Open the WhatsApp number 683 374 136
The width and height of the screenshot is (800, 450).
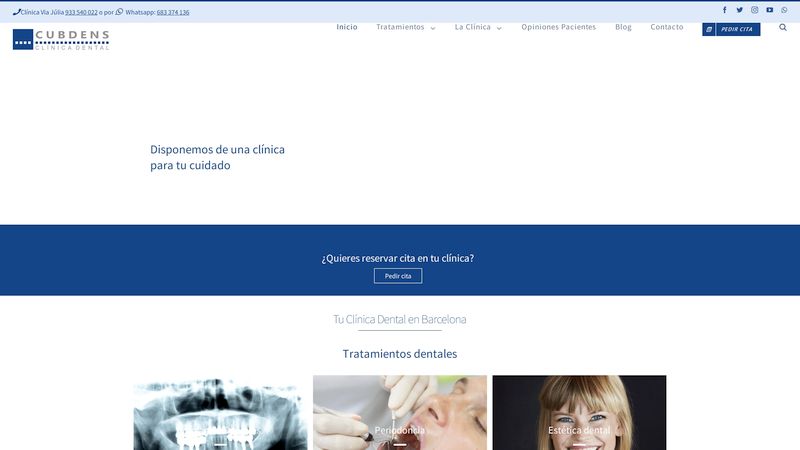173,12
